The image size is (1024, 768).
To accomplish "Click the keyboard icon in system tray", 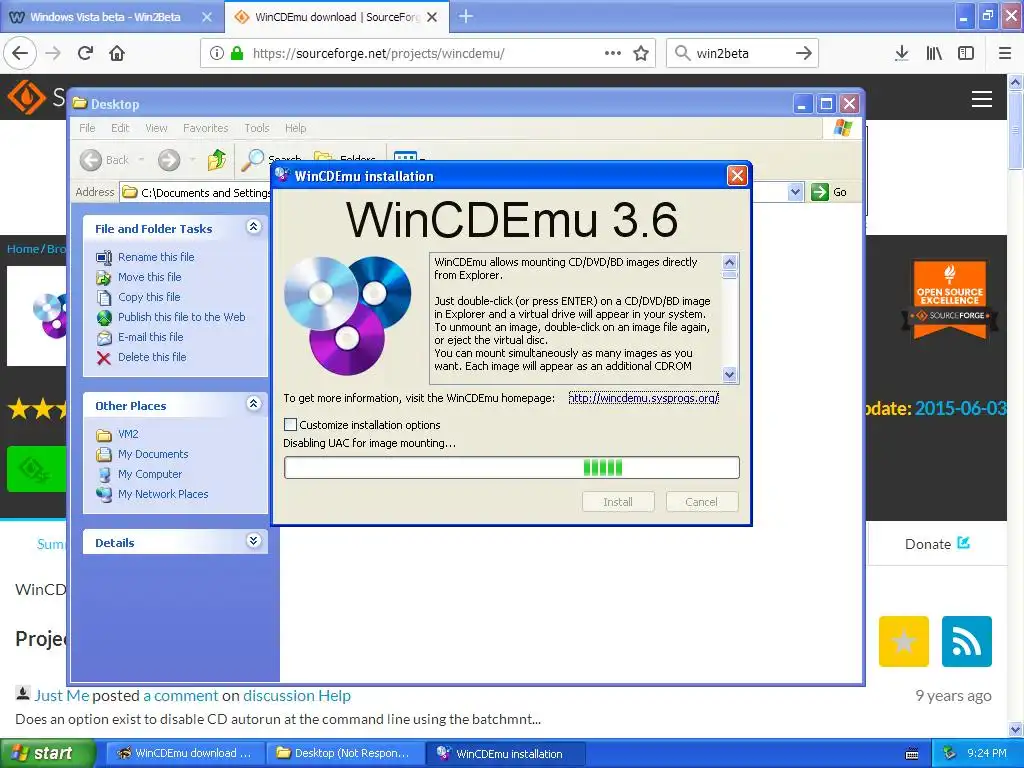I will 912,754.
